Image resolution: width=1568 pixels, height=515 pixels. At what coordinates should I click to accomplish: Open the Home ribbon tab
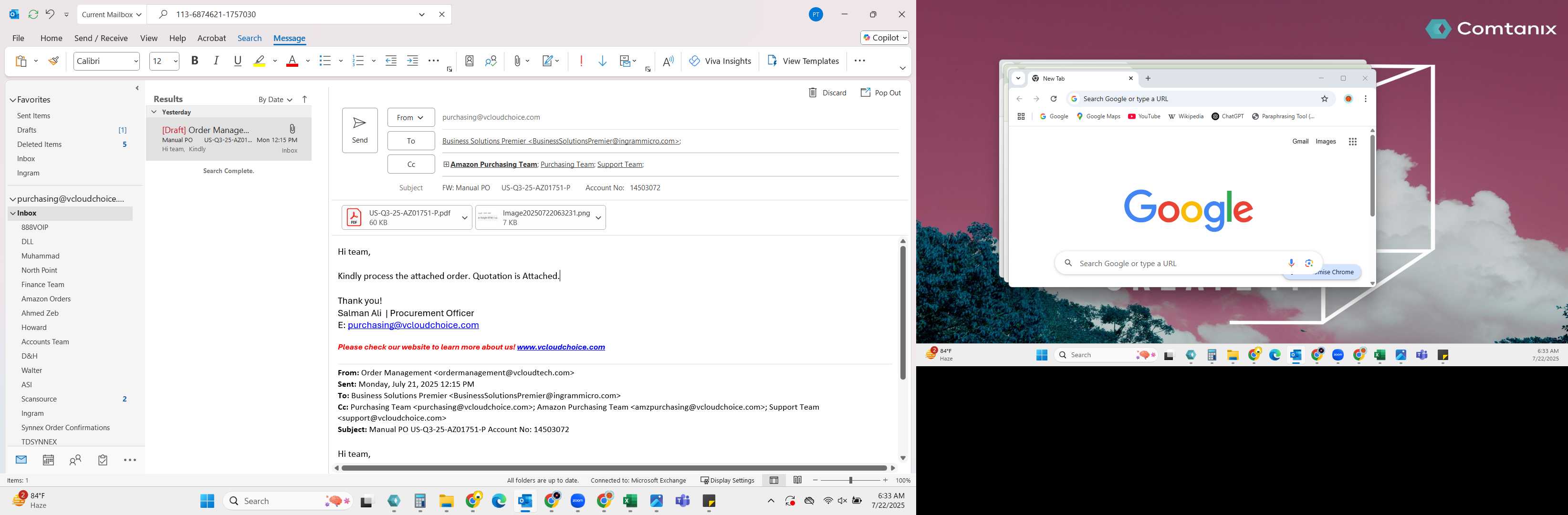pyautogui.click(x=51, y=38)
